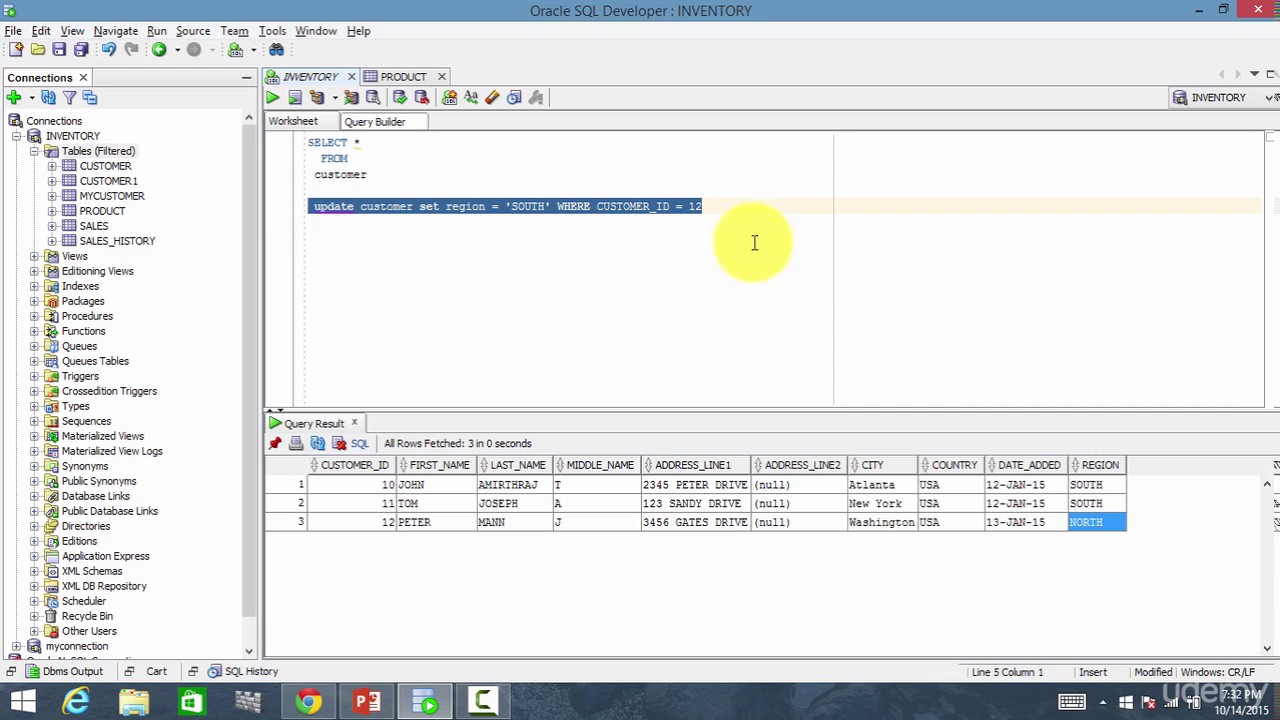1280x720 pixels.
Task: Close the PRODUCT tab
Action: coord(441,76)
